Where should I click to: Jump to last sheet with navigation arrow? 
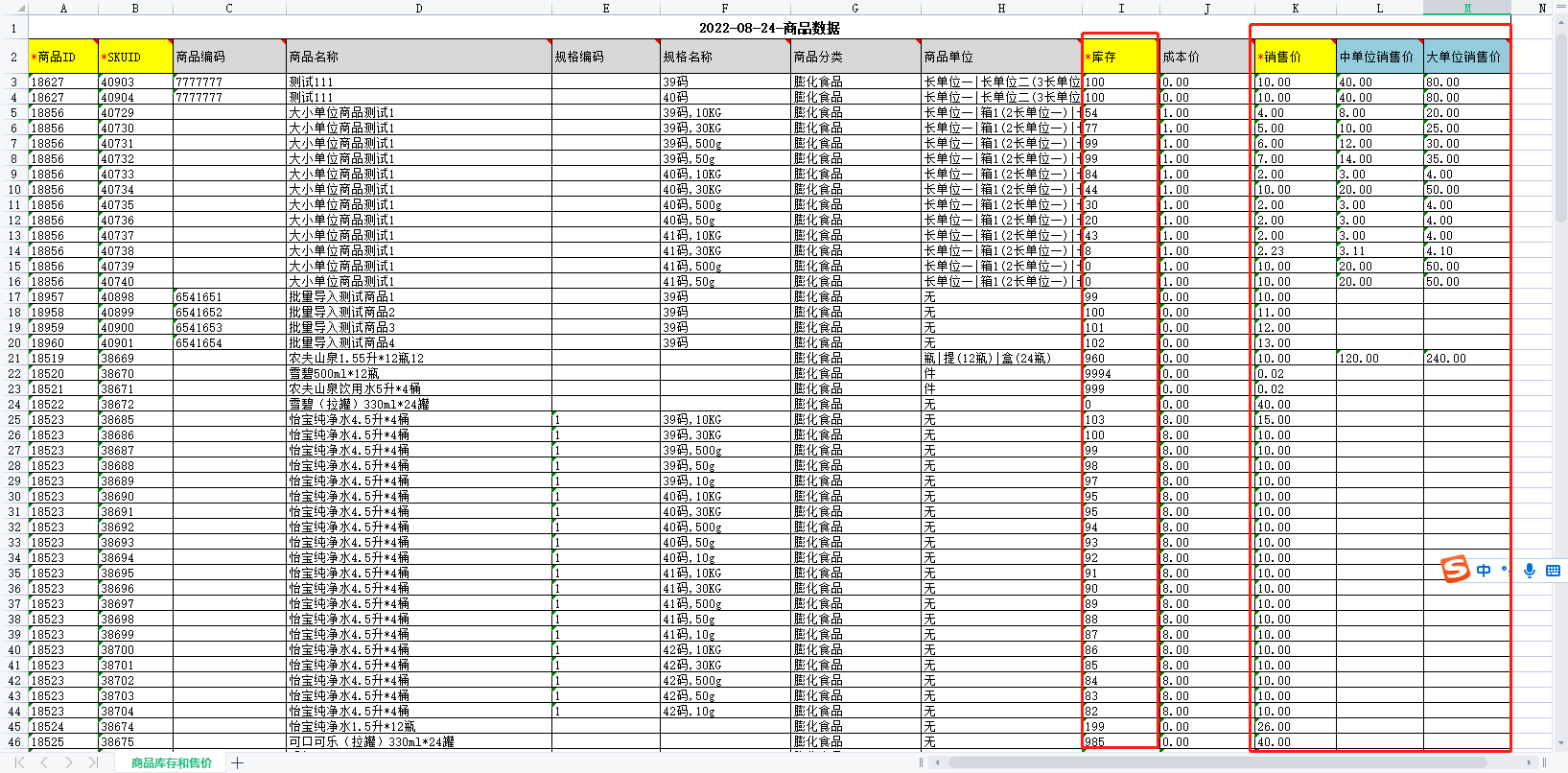[93, 762]
